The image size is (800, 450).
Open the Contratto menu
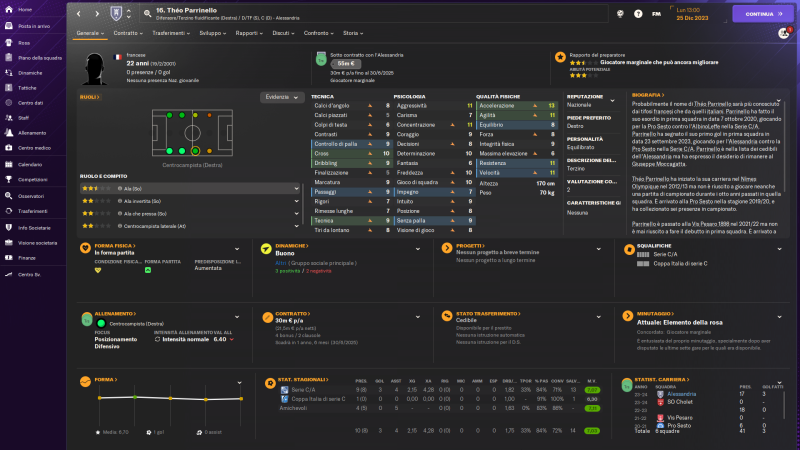pyautogui.click(x=128, y=33)
